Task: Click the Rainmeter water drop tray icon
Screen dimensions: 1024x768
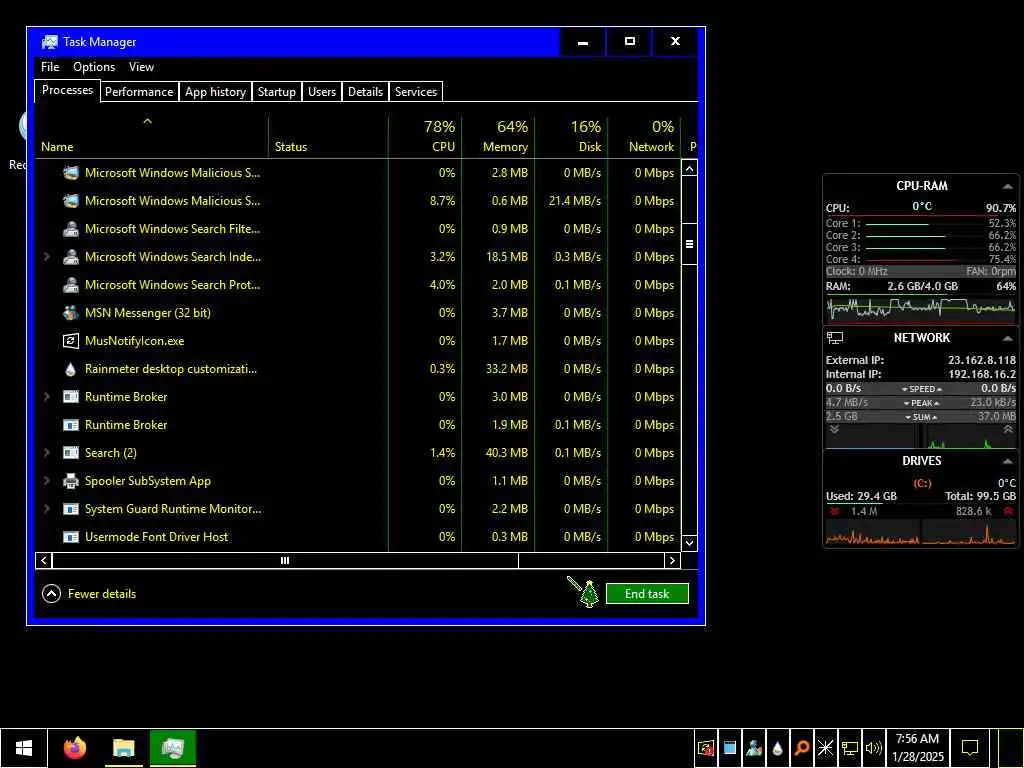Action: tap(777, 748)
